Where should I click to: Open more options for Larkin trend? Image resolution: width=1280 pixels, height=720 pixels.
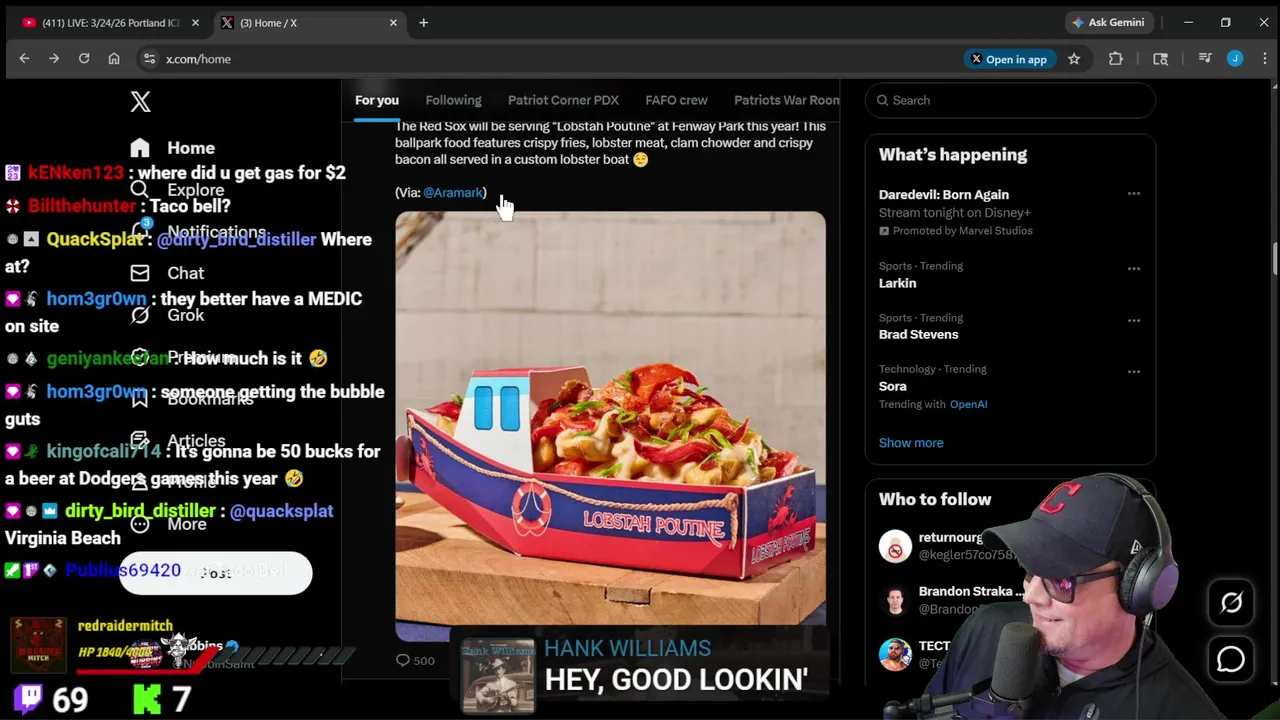pyautogui.click(x=1134, y=269)
